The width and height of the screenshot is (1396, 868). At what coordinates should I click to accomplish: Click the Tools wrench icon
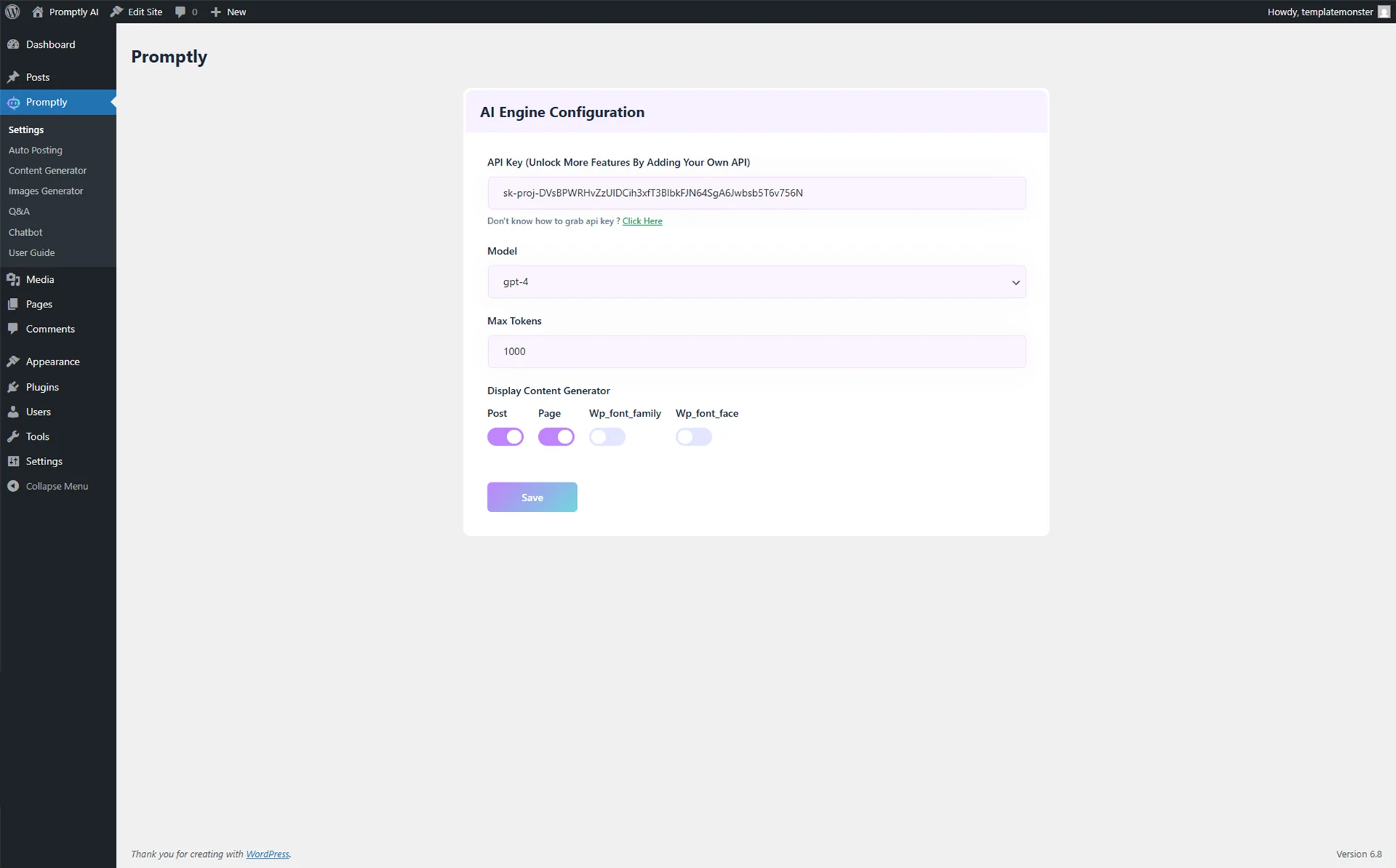[13, 436]
